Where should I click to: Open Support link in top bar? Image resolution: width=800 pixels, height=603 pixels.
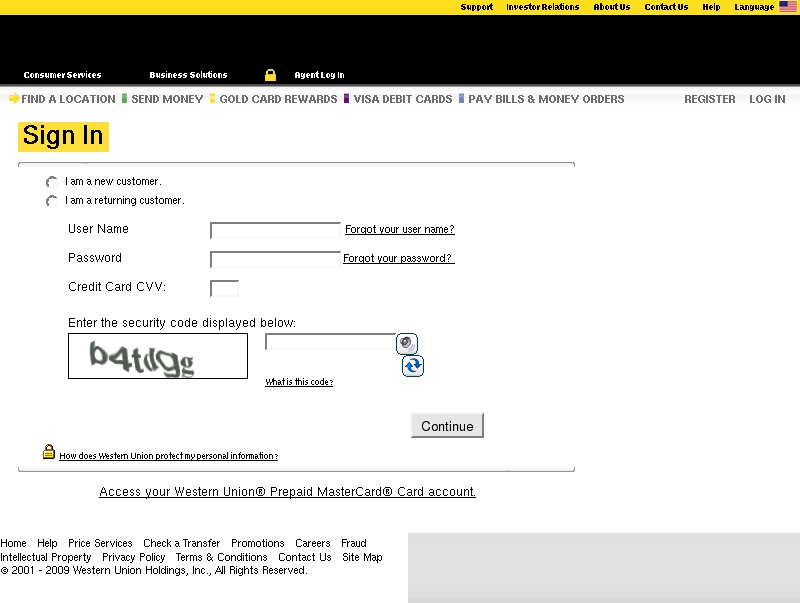[477, 7]
